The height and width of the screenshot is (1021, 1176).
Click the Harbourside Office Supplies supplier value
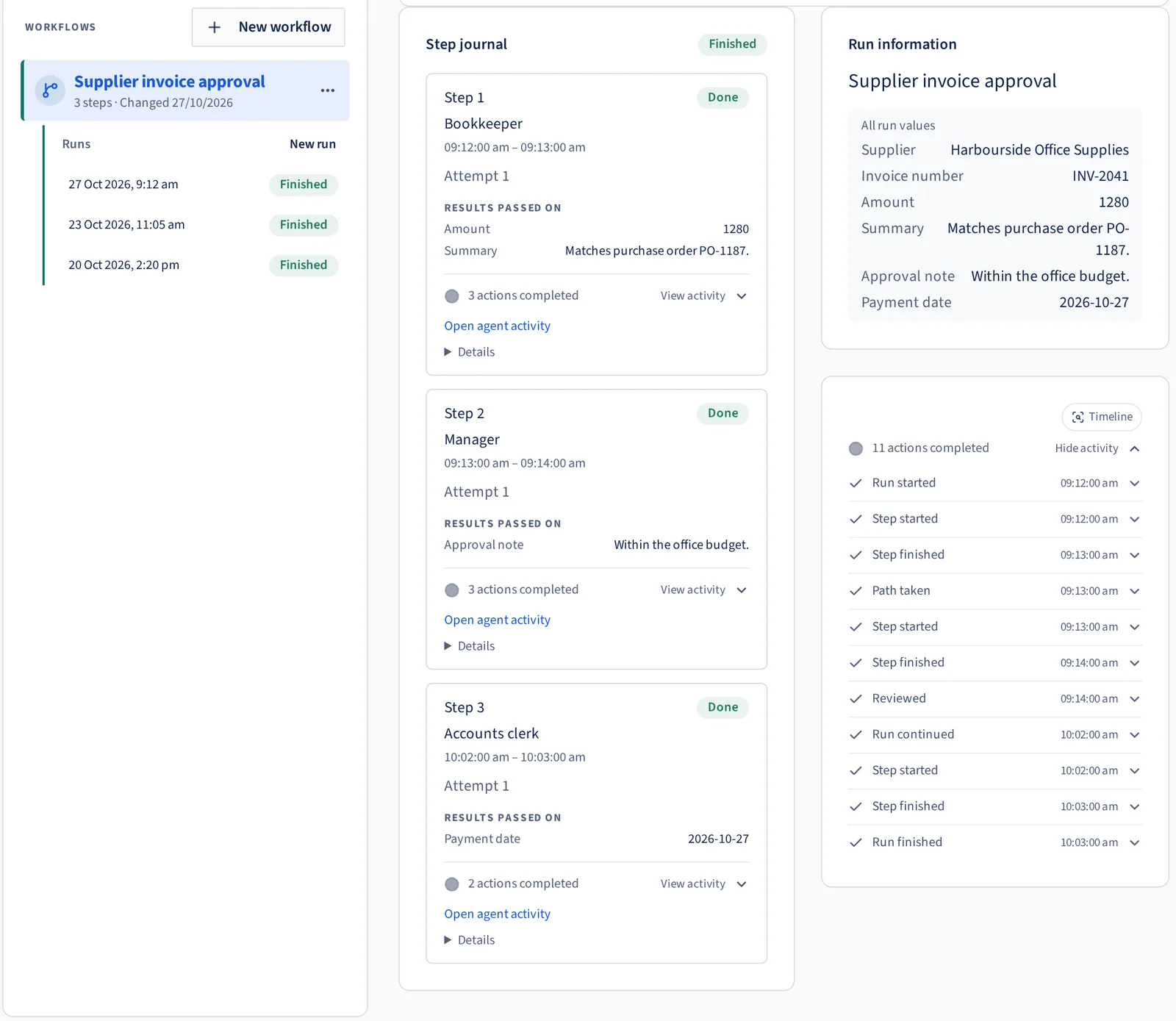(x=1039, y=150)
